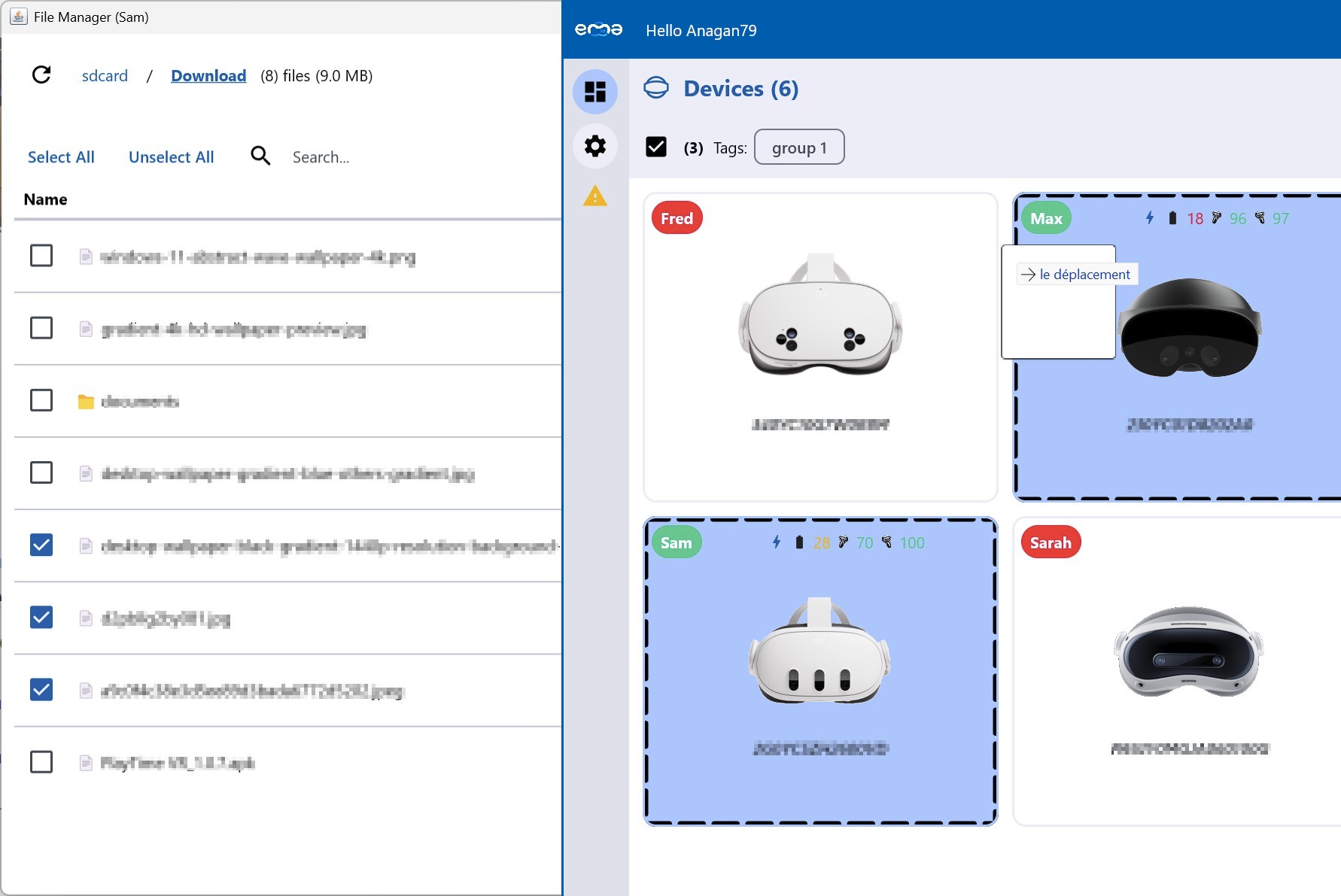The width and height of the screenshot is (1341, 896).
Task: Open the dashboard grid icon in sidebar
Action: [595, 92]
